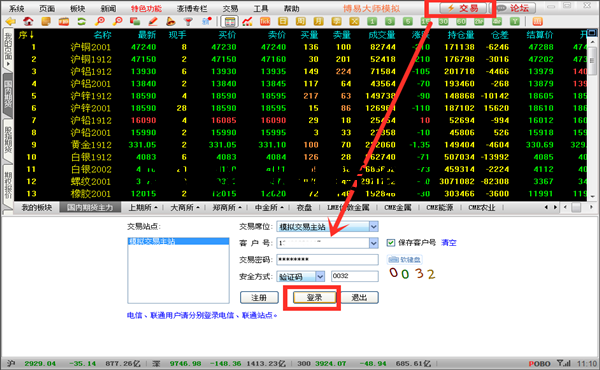600x370 pixels.
Task: Toggle the 保存客户号 checkbox
Action: [390, 243]
